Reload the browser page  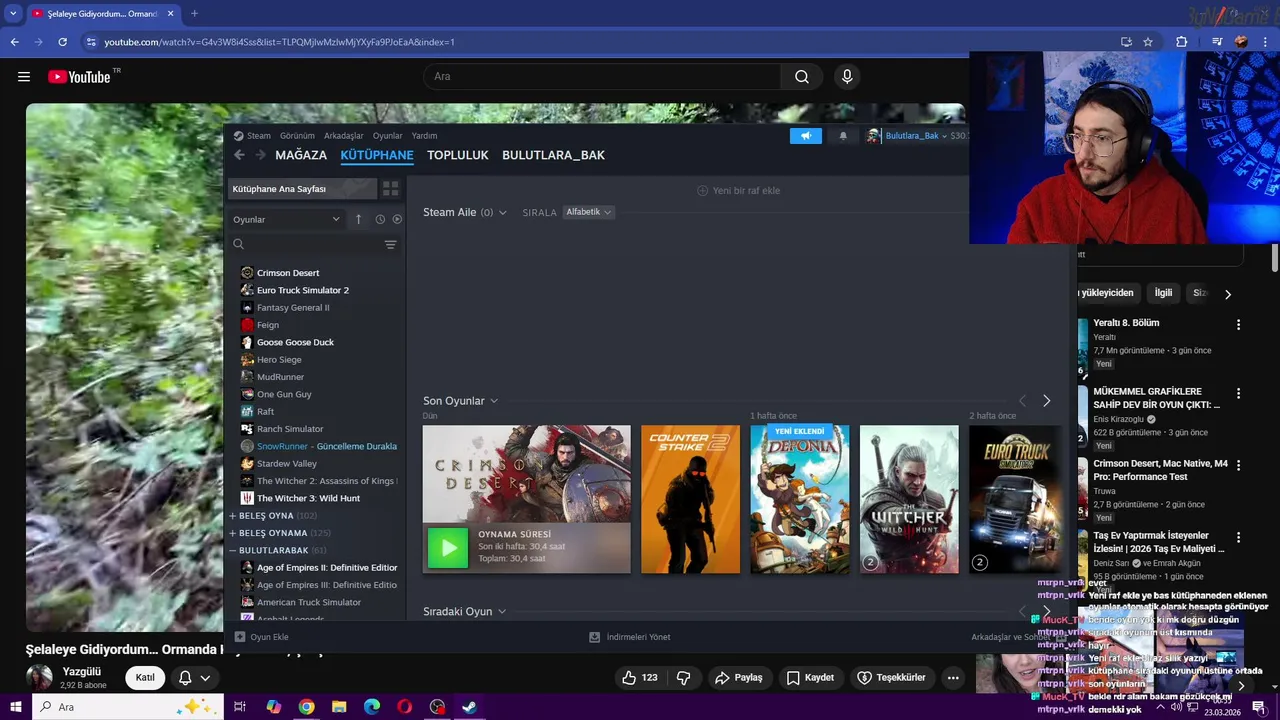click(x=62, y=42)
